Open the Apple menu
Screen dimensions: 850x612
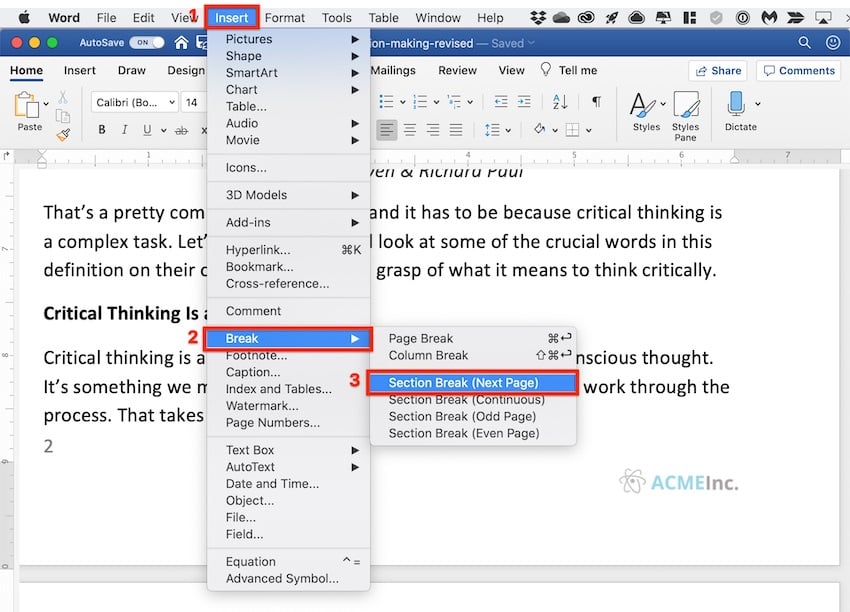(24, 18)
